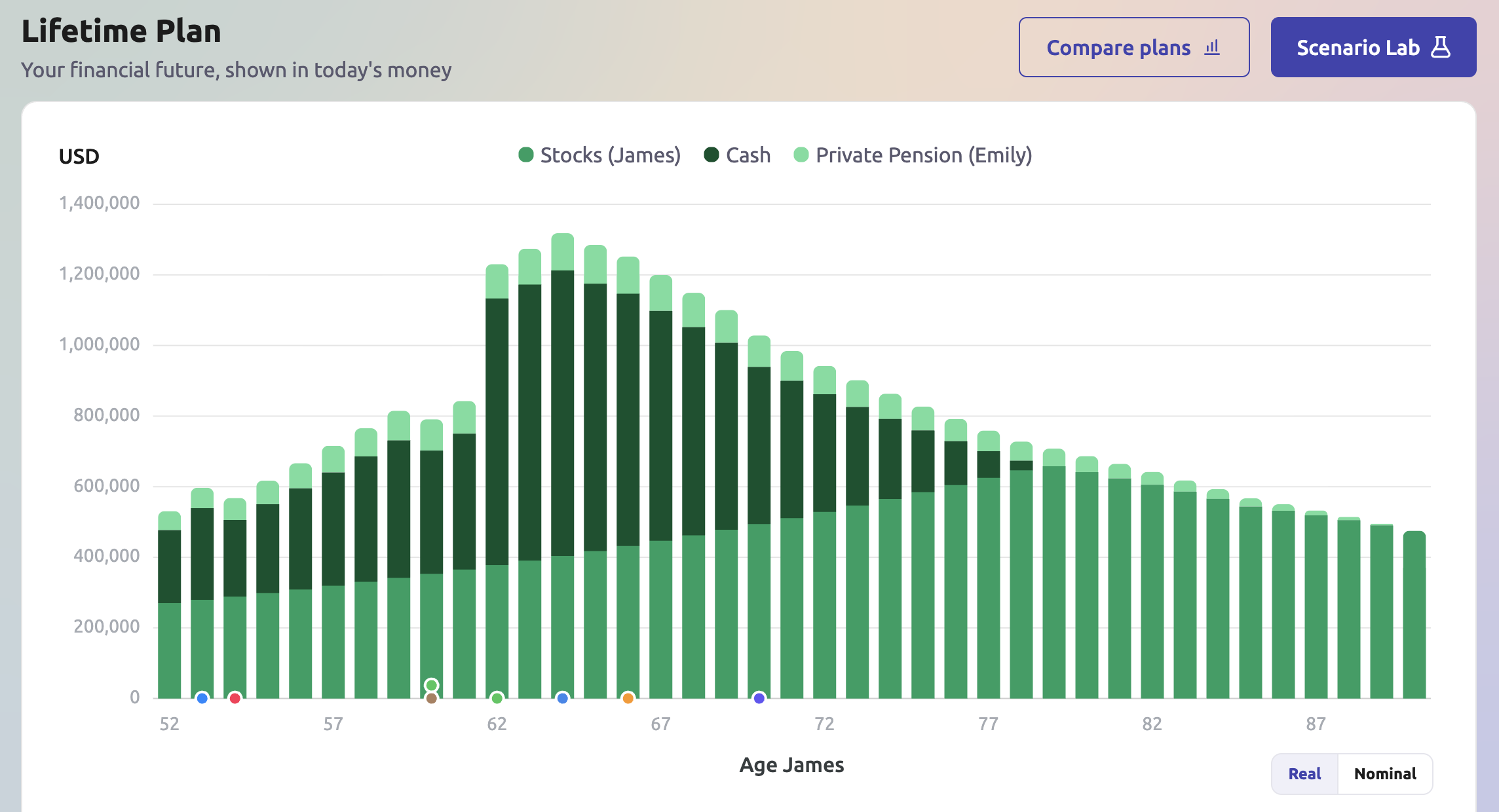Select the bar at age 72
The width and height of the screenshot is (1499, 812).
coord(825,532)
